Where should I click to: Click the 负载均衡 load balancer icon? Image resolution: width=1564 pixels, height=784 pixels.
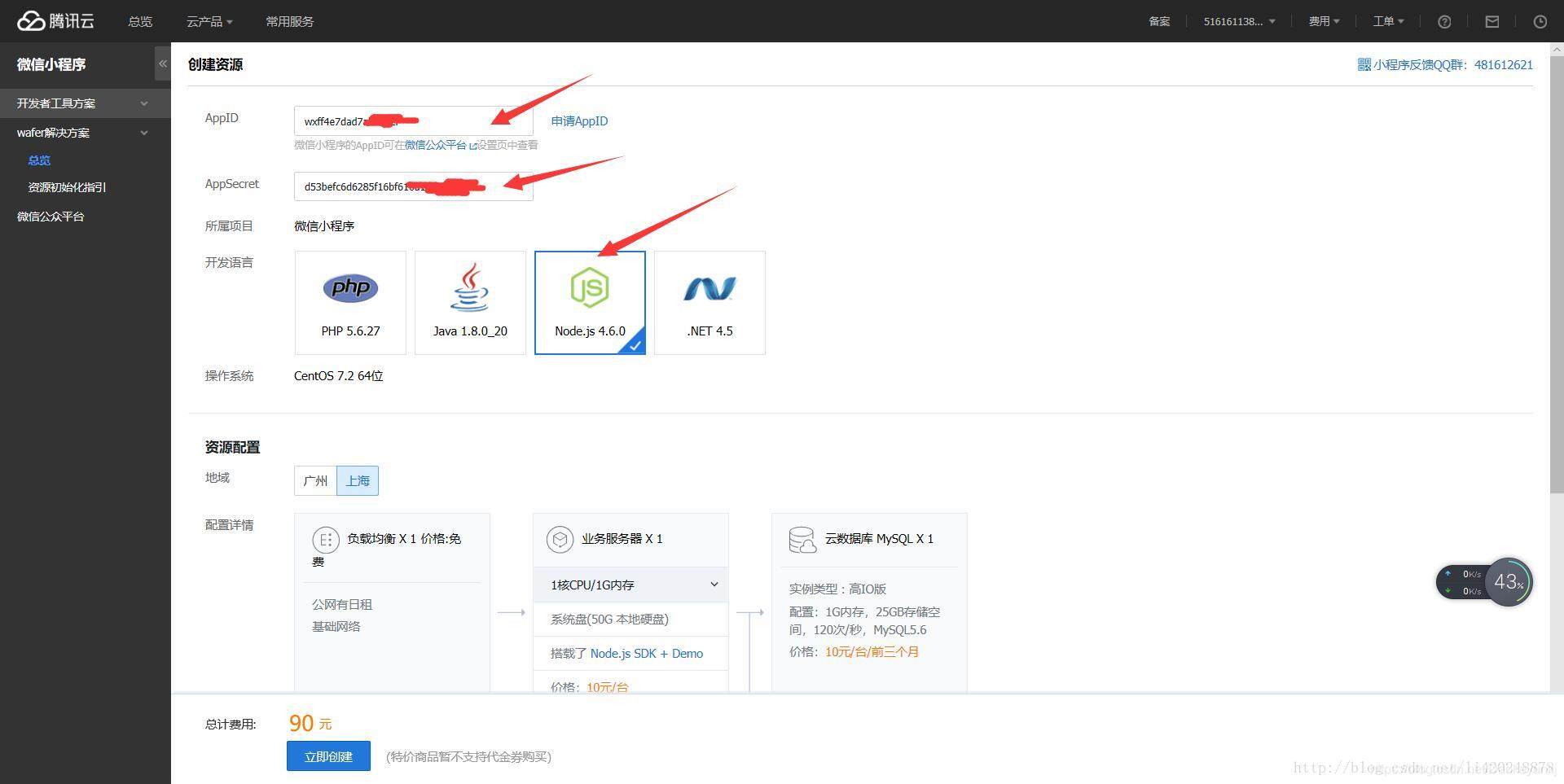pos(325,539)
